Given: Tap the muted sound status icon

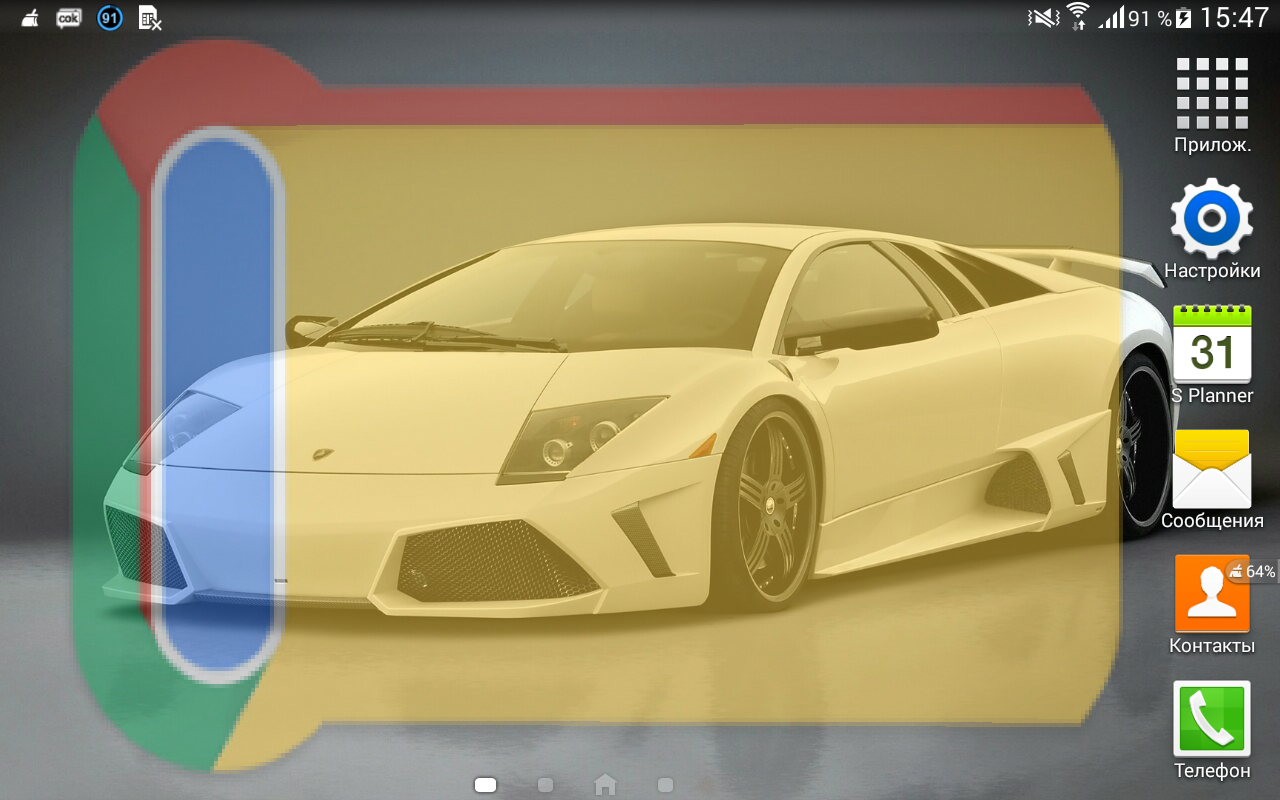Looking at the screenshot, I should 1043,18.
